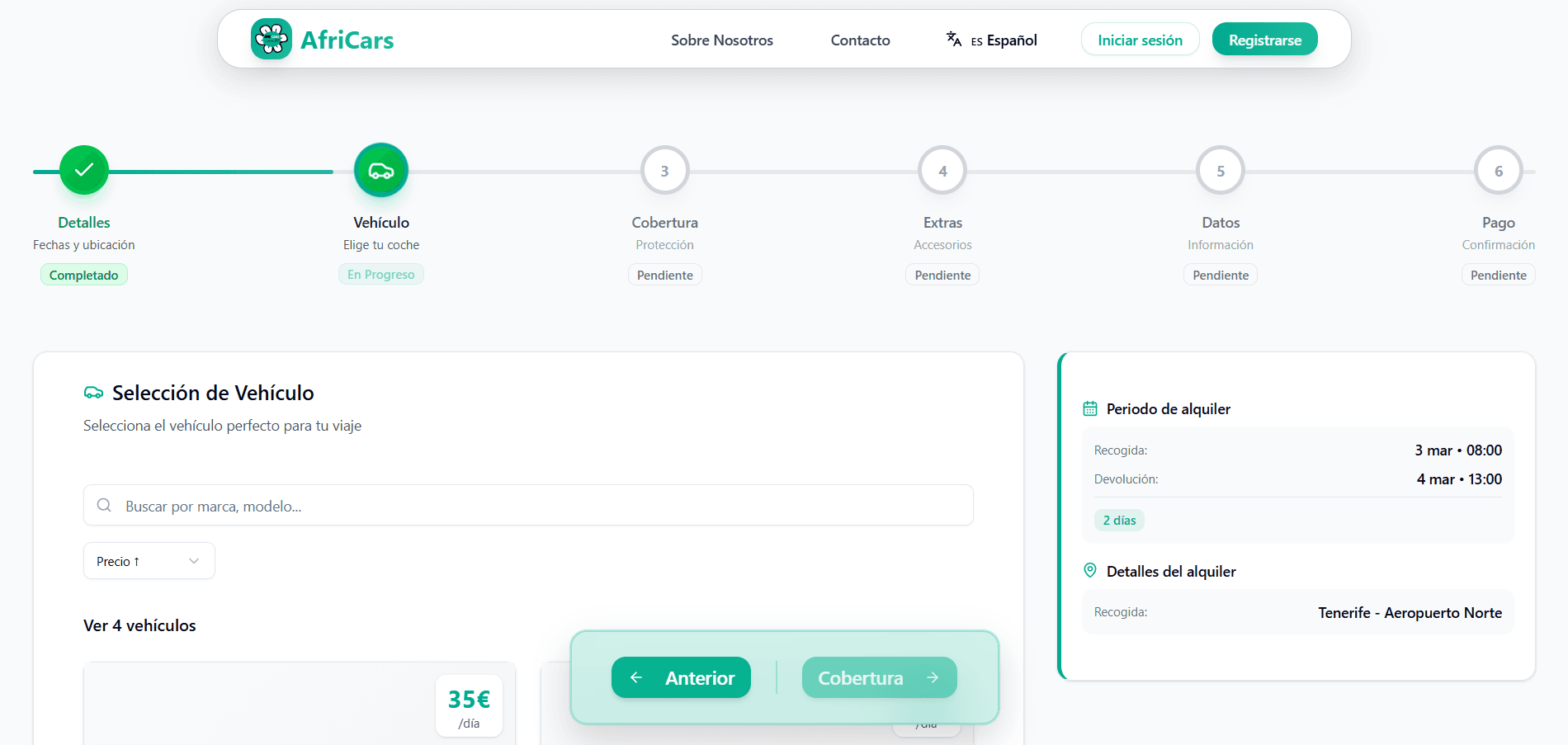Click the calendar icon beside Periodo de alquiler
This screenshot has height=745, width=1568.
tap(1090, 408)
